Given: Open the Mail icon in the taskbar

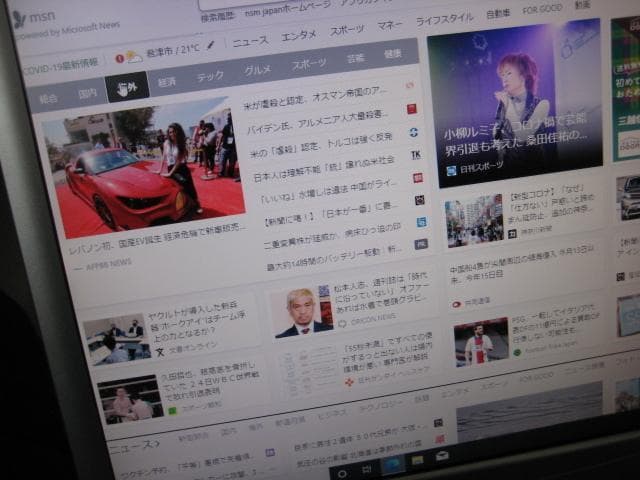Looking at the screenshot, I should point(441,457).
